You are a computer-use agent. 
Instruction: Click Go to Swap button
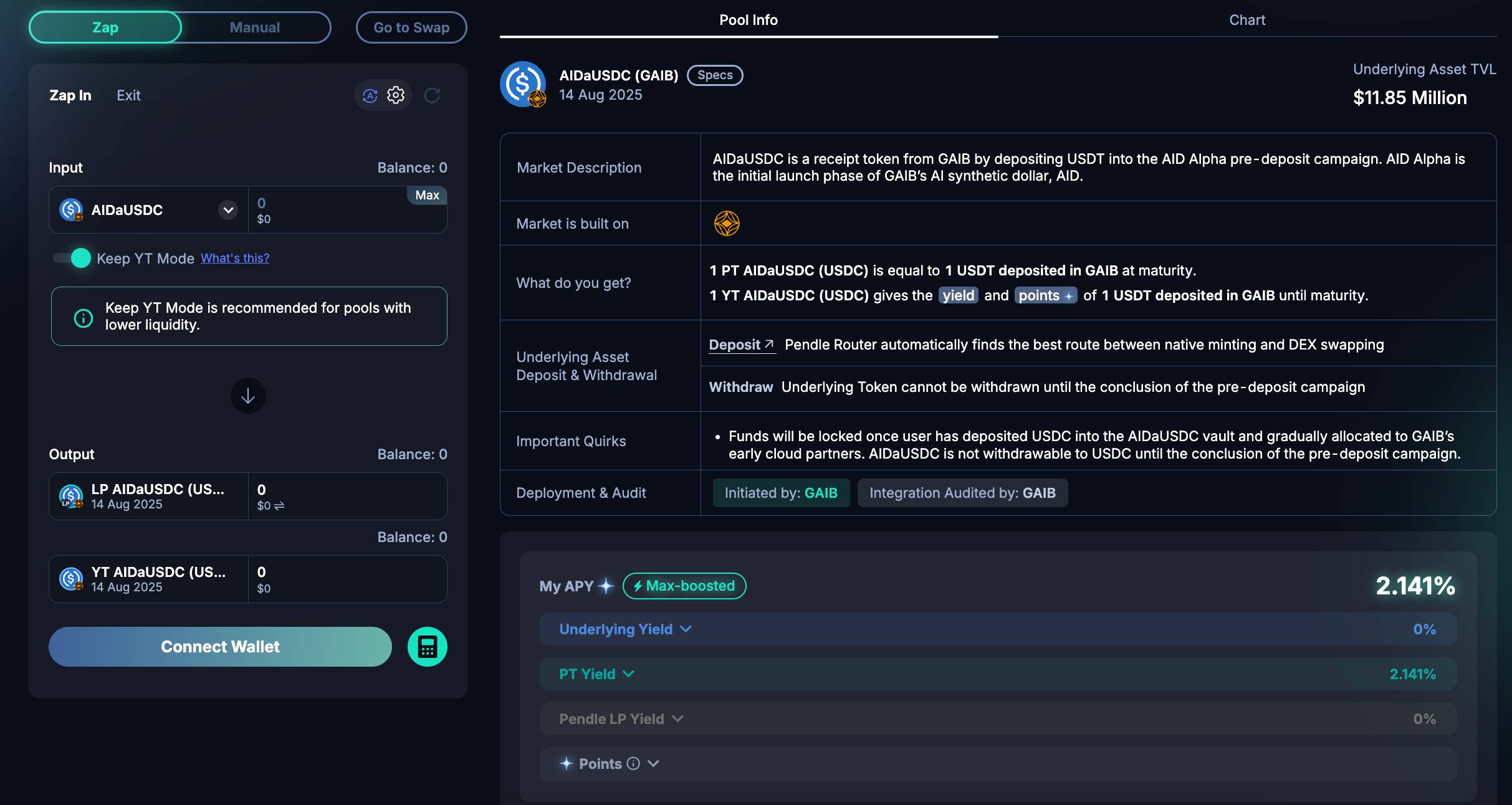pyautogui.click(x=411, y=27)
